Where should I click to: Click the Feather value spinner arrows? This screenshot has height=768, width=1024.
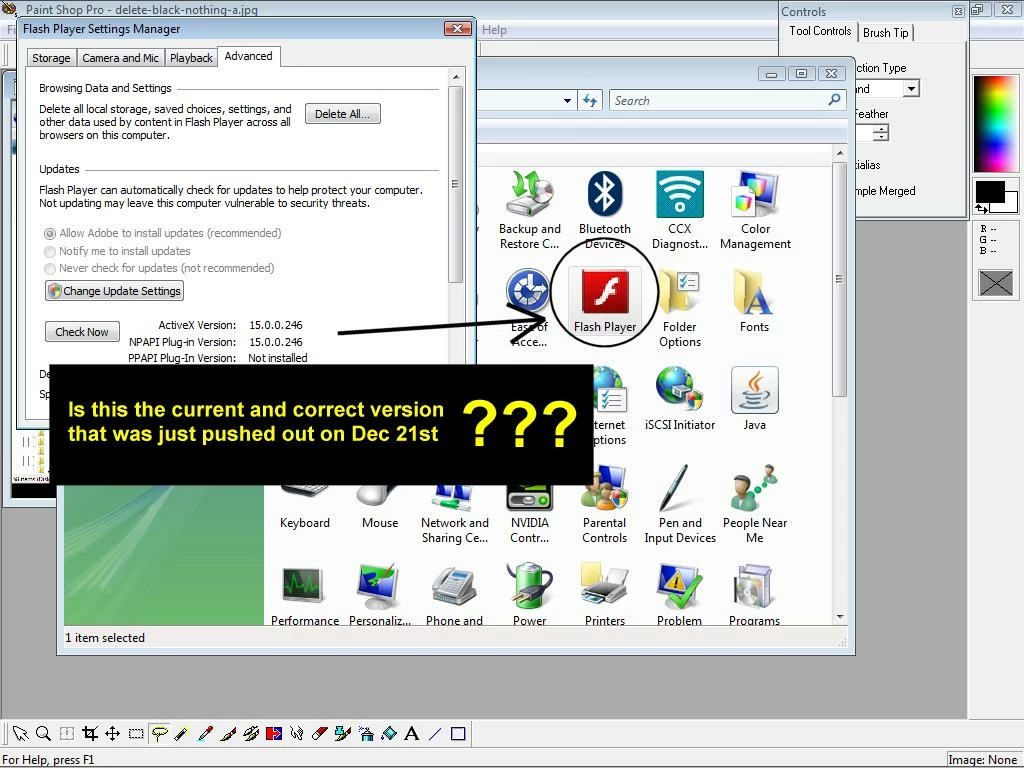(881, 133)
